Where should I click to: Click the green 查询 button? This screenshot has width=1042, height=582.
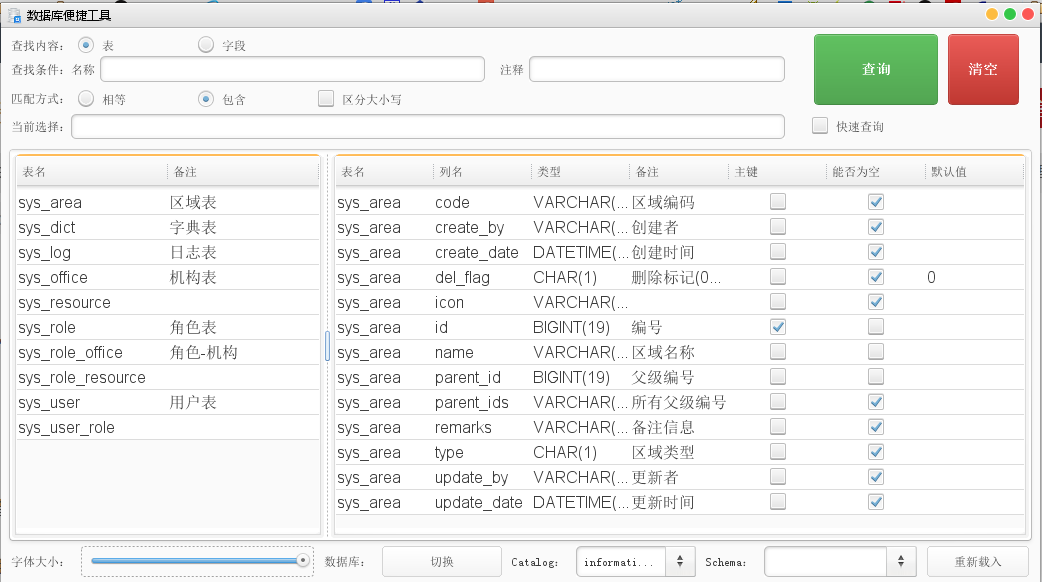(x=876, y=69)
